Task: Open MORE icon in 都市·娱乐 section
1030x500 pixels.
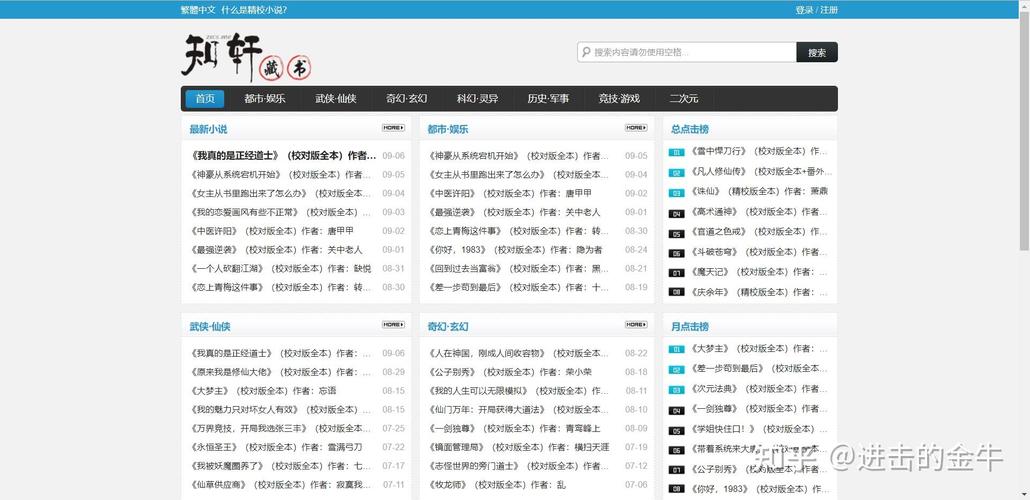Action: [x=635, y=127]
